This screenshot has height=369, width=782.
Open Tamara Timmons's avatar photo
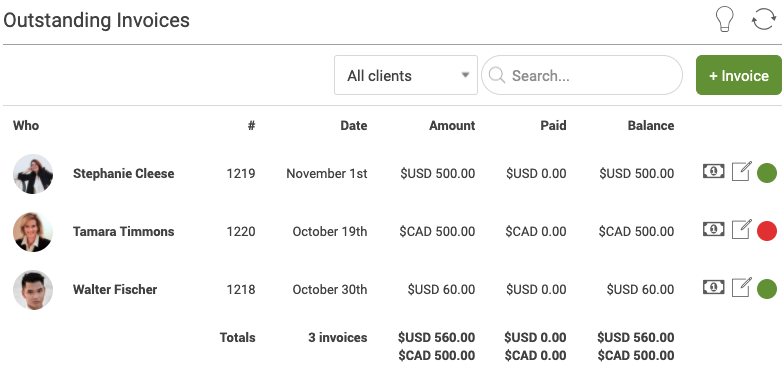click(33, 231)
